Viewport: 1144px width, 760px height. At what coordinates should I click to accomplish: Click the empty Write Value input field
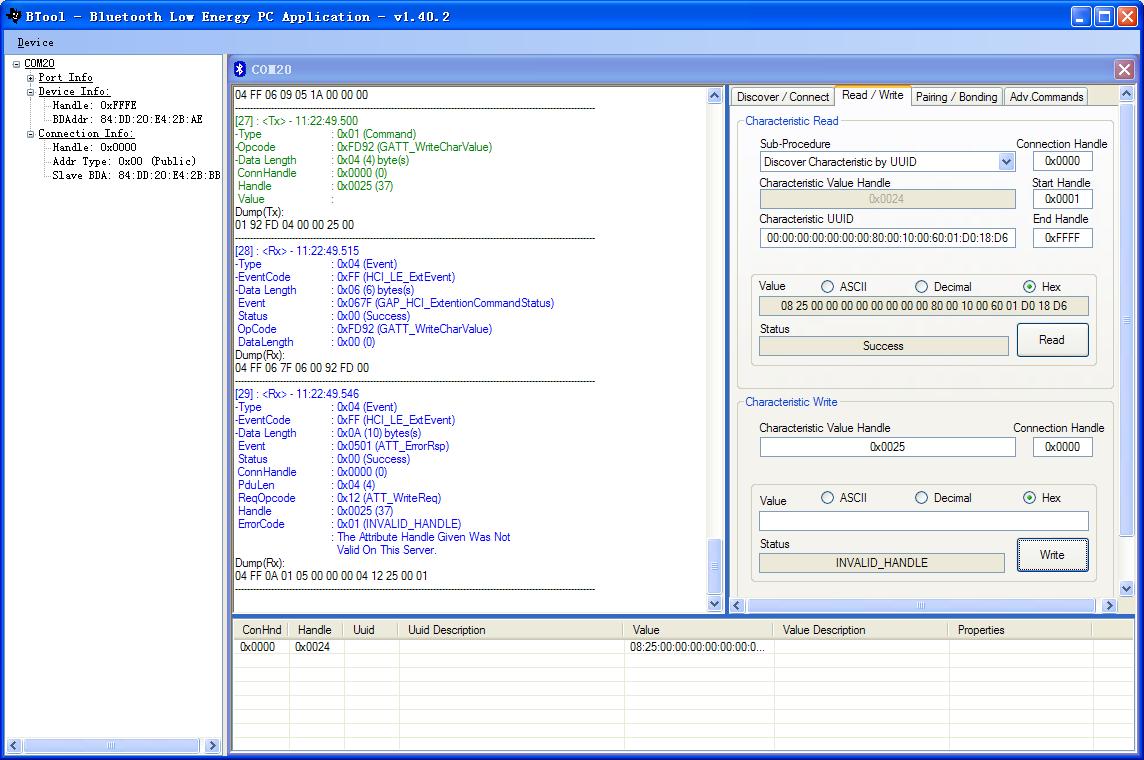coord(924,521)
